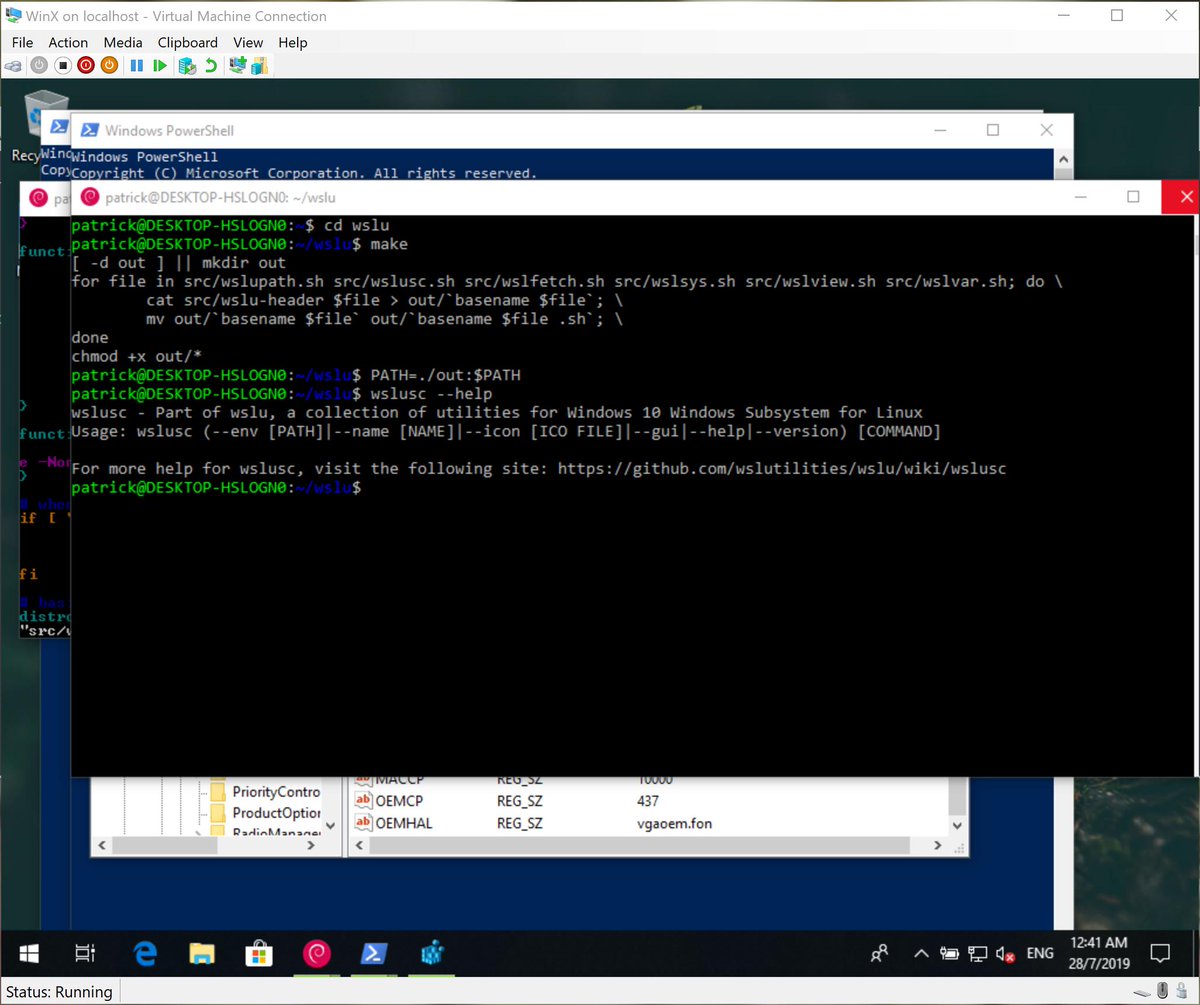Open the View menu

248,42
